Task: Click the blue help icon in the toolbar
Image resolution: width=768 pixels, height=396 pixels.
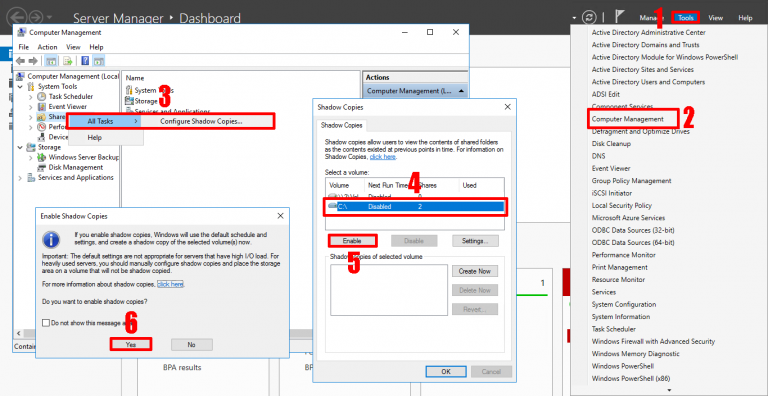Action: tap(85, 61)
